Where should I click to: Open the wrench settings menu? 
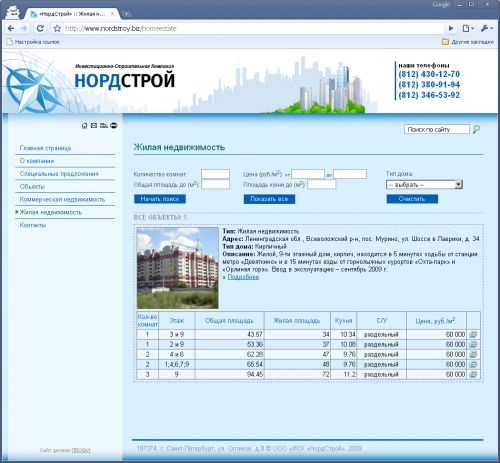486,28
